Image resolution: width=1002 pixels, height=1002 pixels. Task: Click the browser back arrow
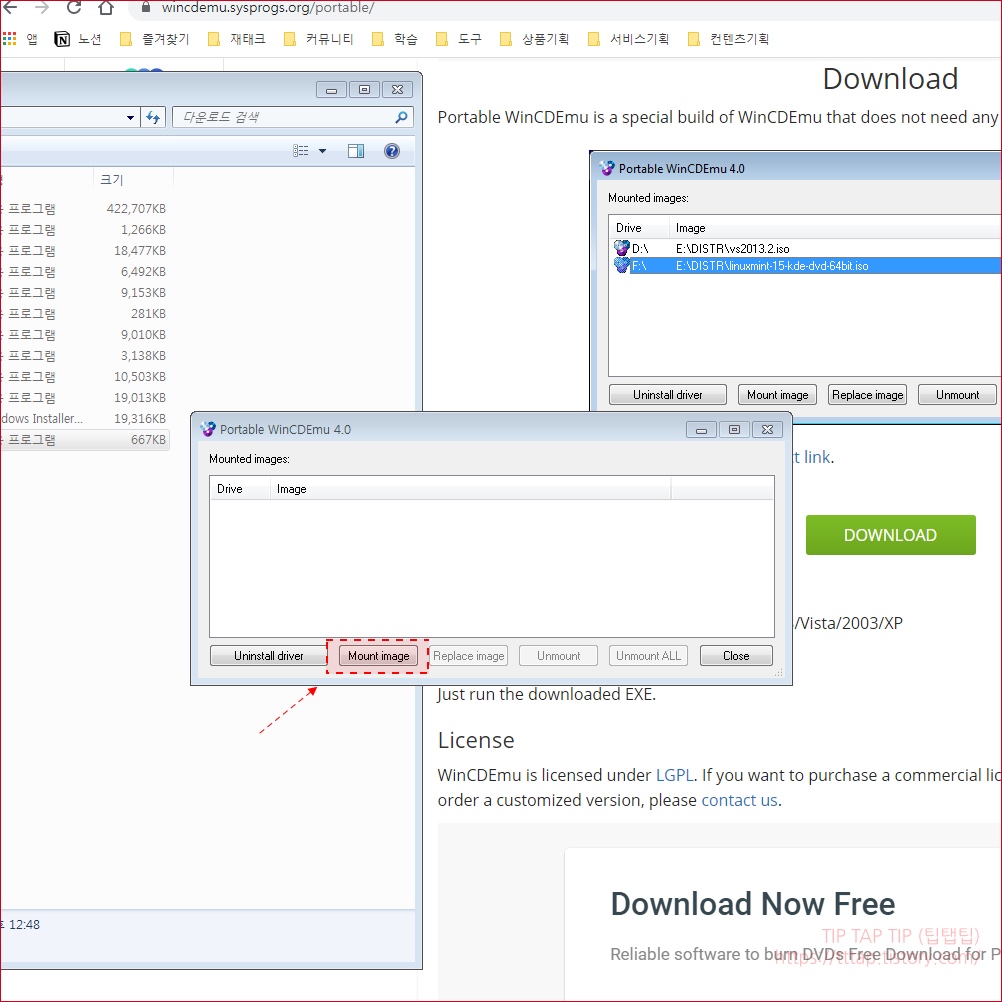[x=10, y=7]
